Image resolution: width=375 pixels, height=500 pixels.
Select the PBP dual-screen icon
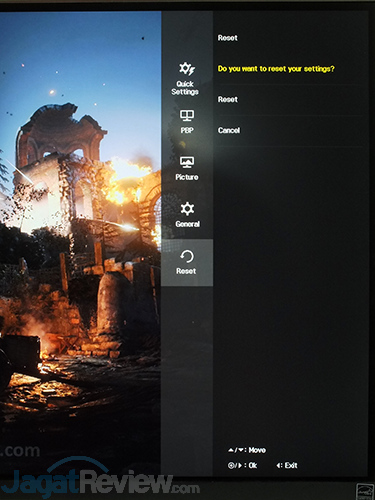point(187,116)
